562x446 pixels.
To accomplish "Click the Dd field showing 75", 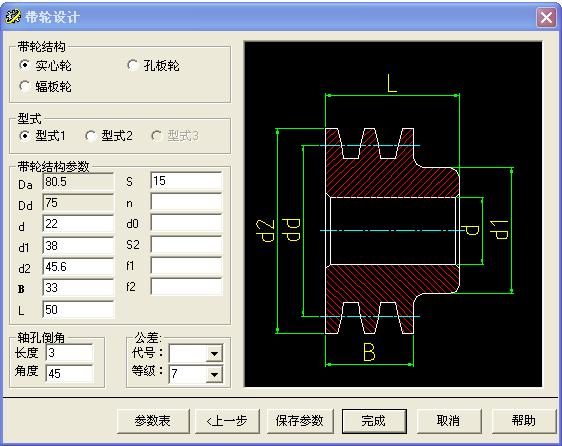I will (78, 203).
